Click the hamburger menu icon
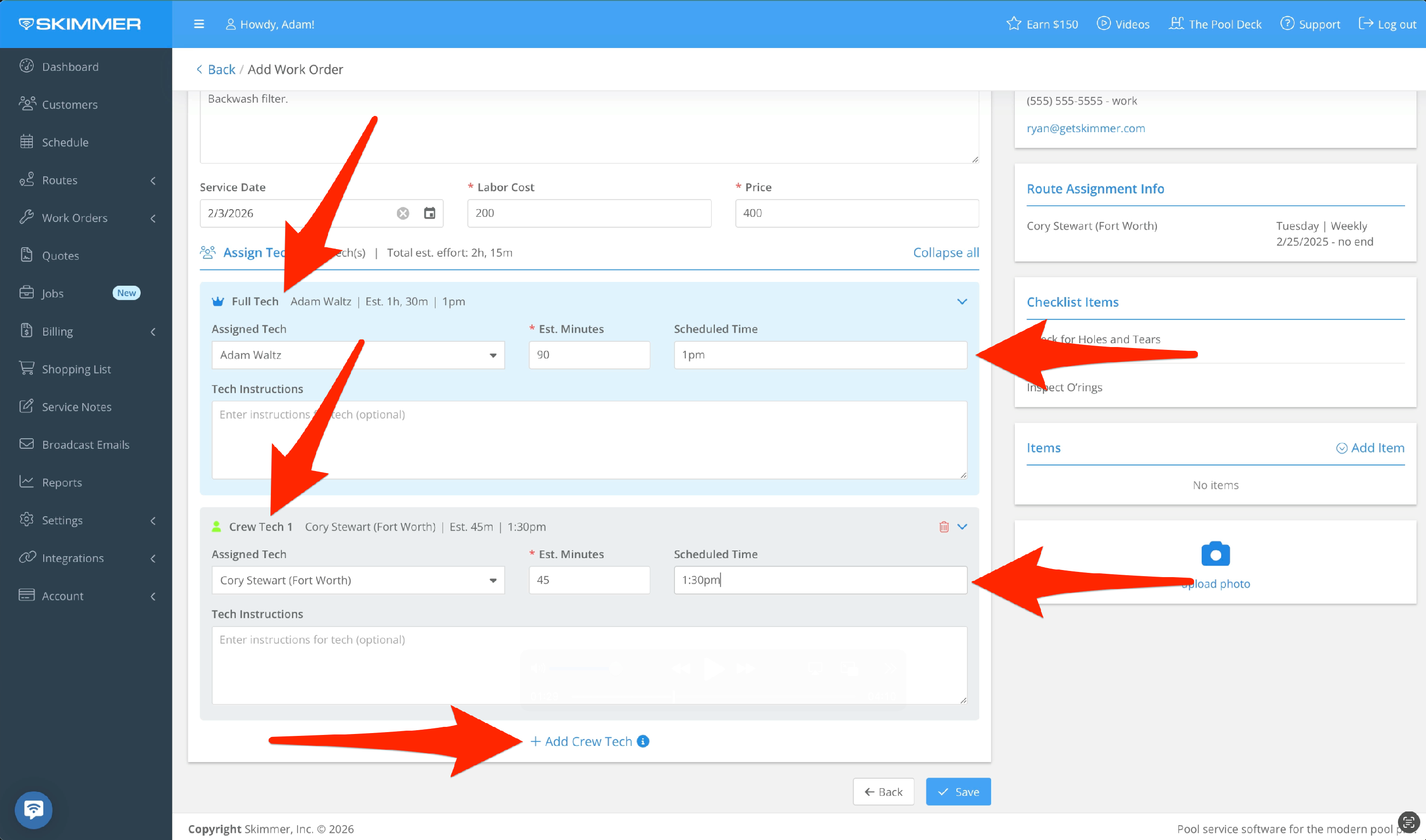Screen dimensions: 1426x840 point(199,24)
